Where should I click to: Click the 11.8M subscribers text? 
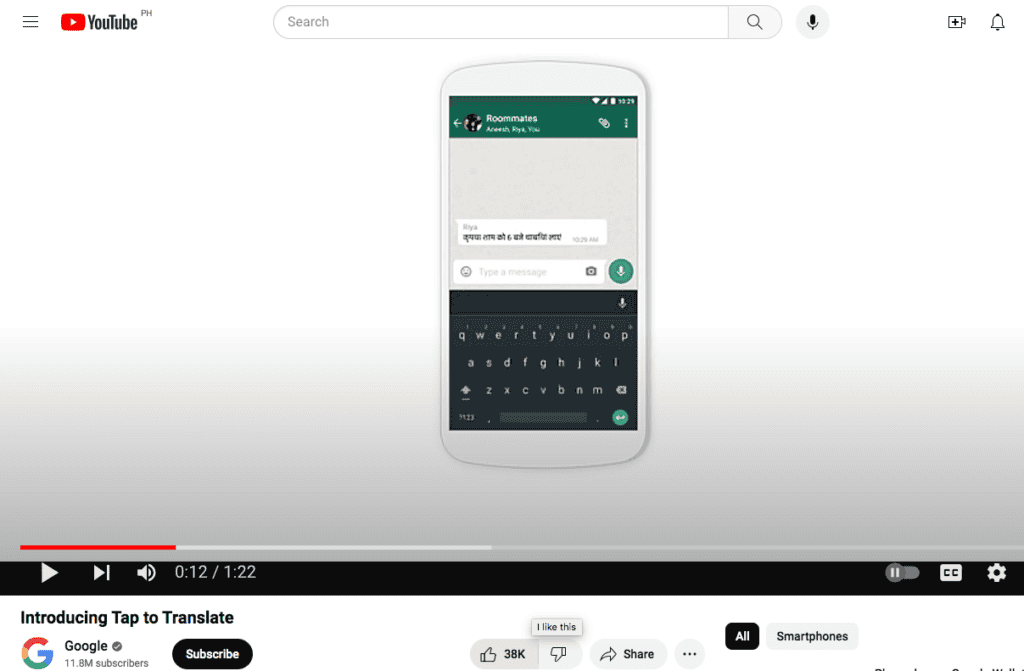click(106, 663)
